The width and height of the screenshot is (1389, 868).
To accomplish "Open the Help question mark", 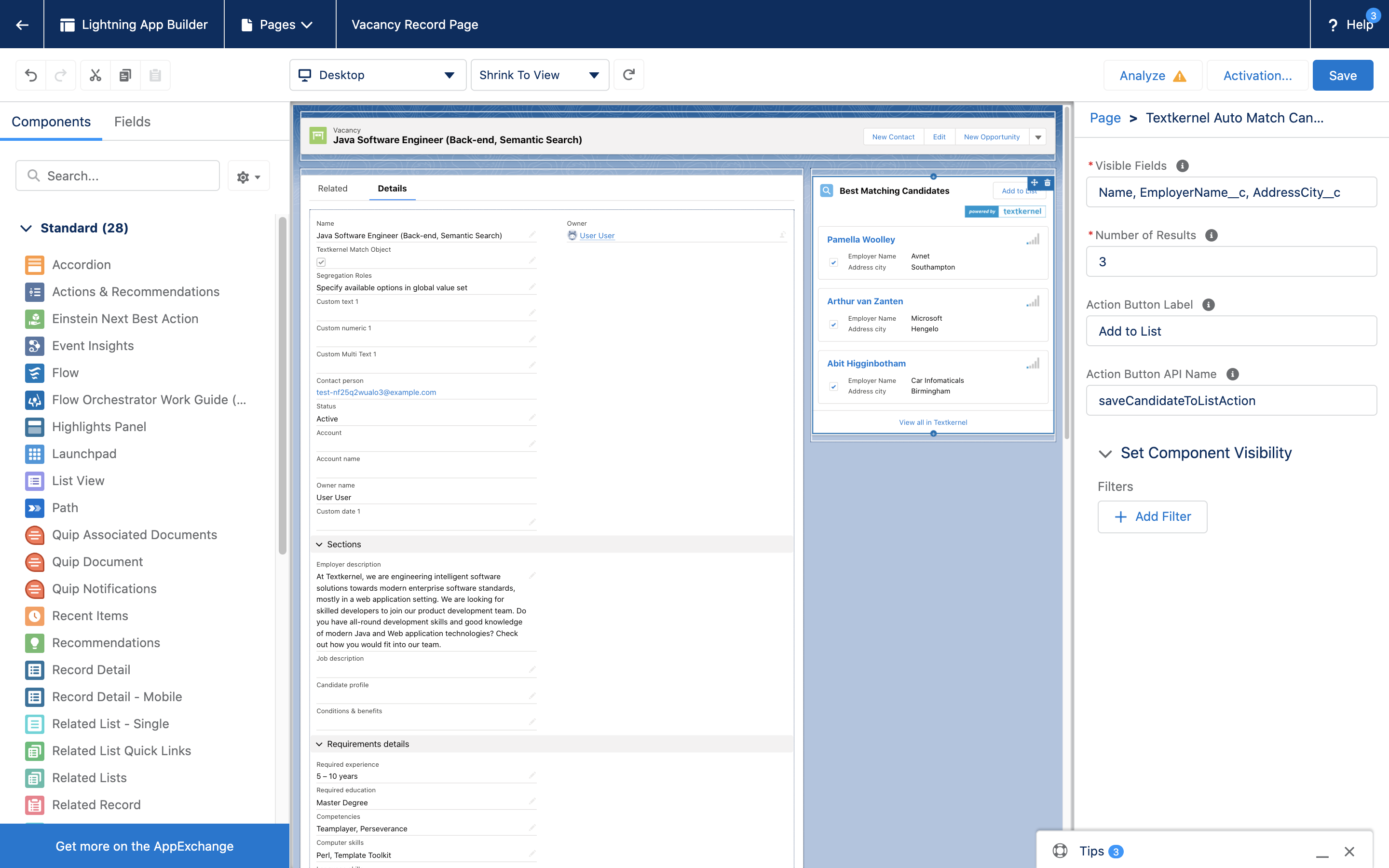I will (x=1333, y=25).
